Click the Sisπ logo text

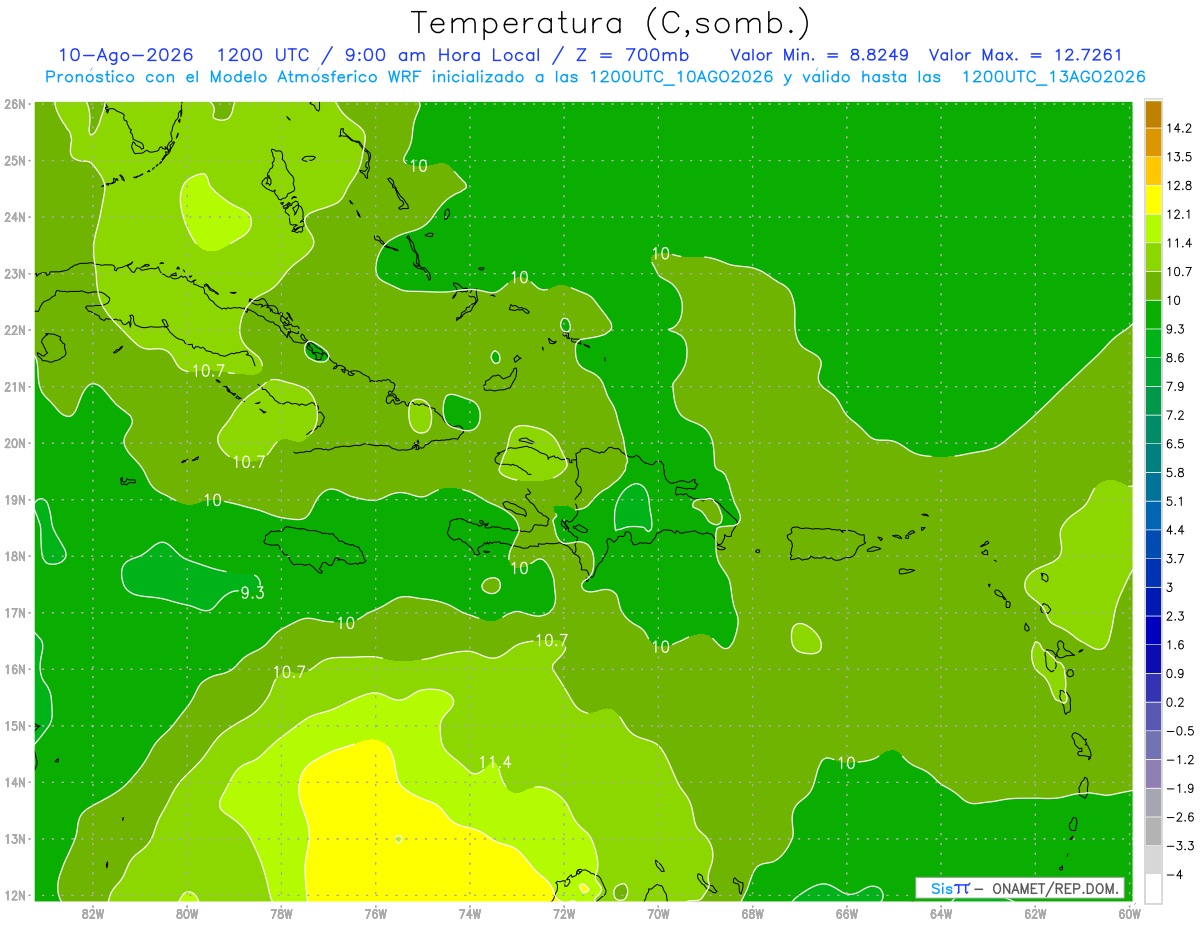(x=949, y=888)
